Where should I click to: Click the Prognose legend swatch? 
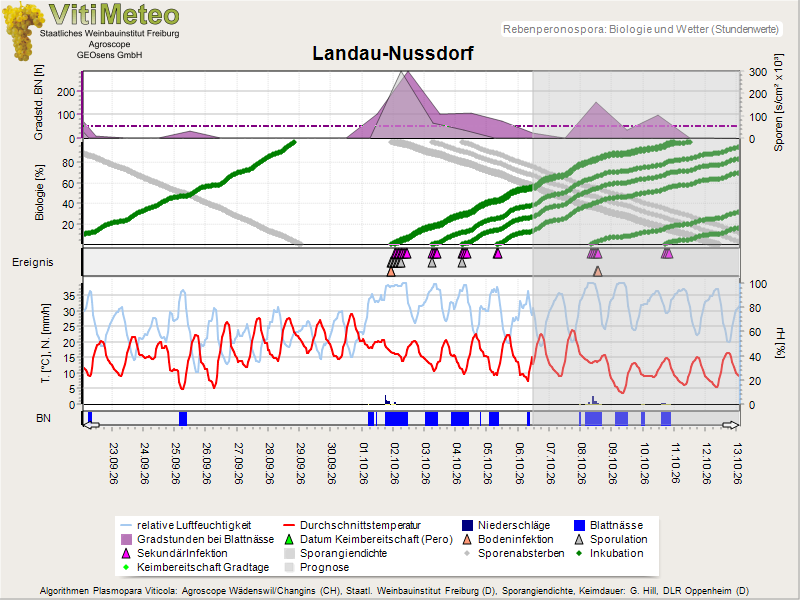289,567
